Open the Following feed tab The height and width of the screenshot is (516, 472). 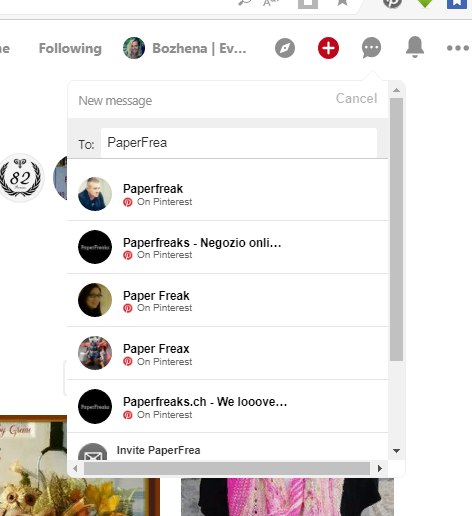click(70, 48)
